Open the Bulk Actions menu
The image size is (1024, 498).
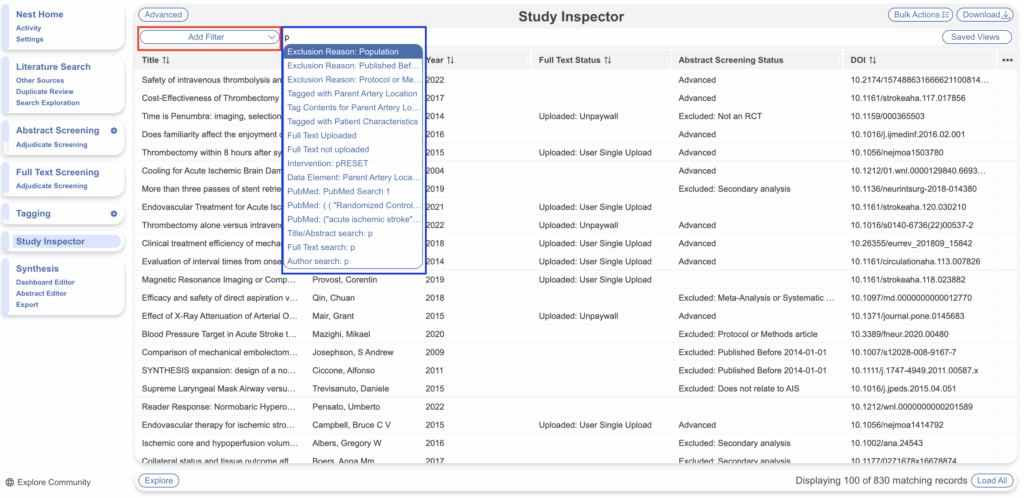click(x=919, y=15)
